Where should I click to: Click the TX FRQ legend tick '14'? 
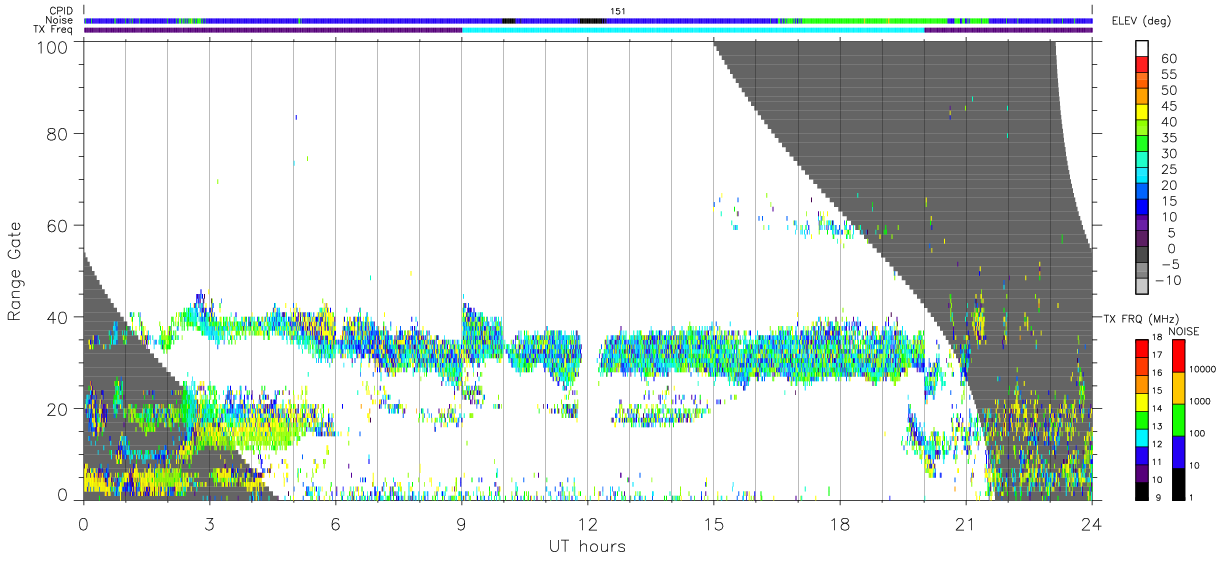tap(1158, 409)
